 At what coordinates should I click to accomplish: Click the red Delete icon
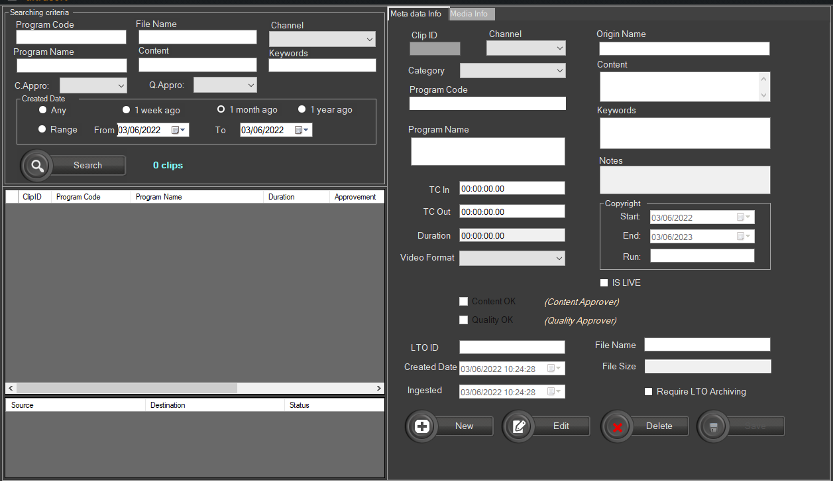618,426
